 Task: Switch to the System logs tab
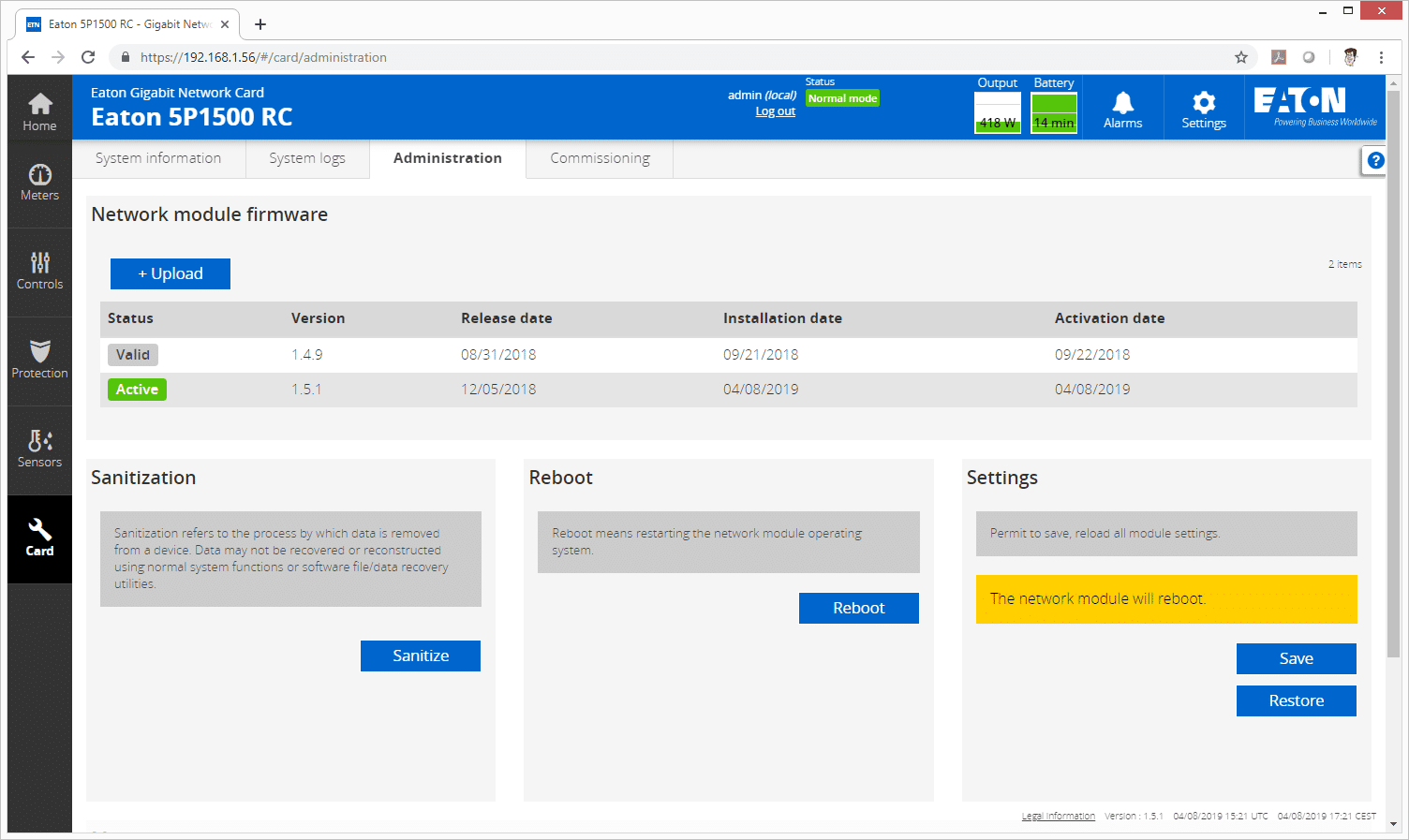pyautogui.click(x=307, y=158)
